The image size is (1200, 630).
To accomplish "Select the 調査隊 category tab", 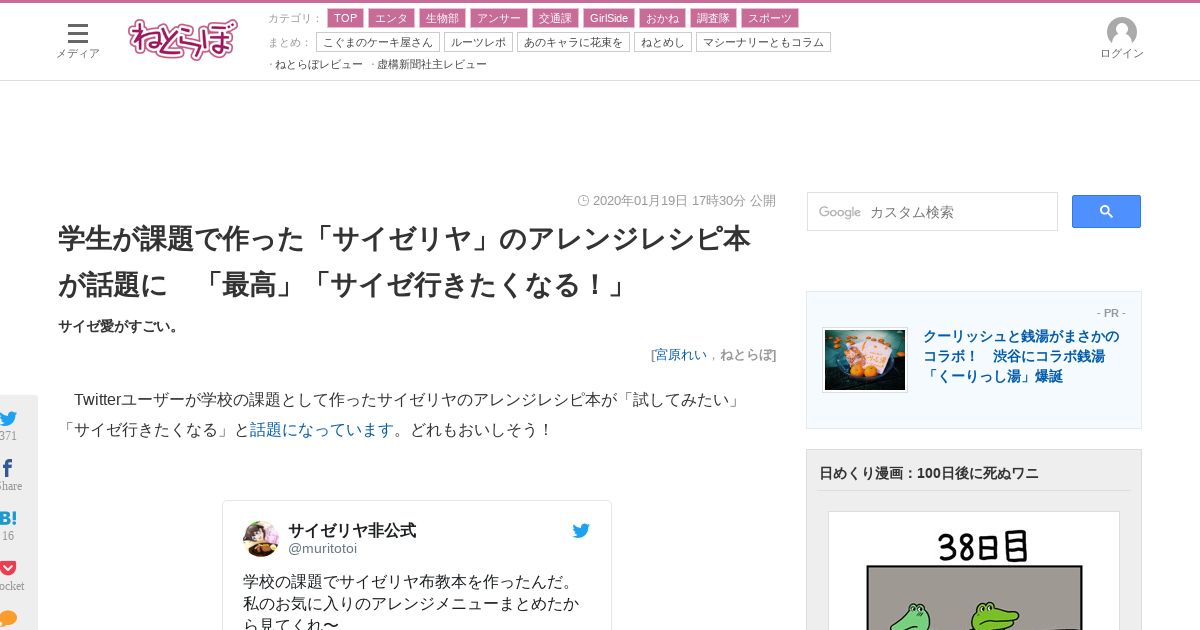I will pos(713,18).
